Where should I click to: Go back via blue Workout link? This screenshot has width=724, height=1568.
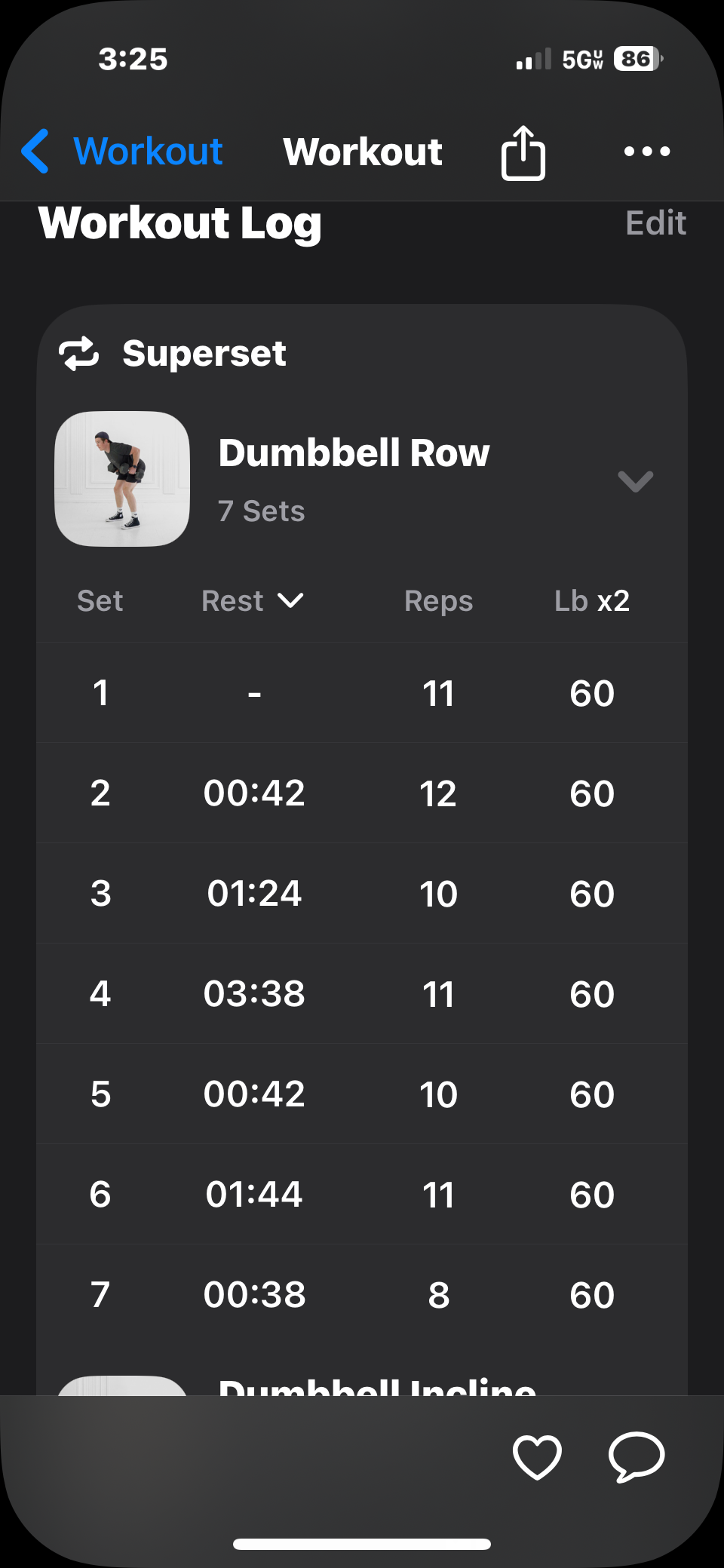(x=148, y=151)
